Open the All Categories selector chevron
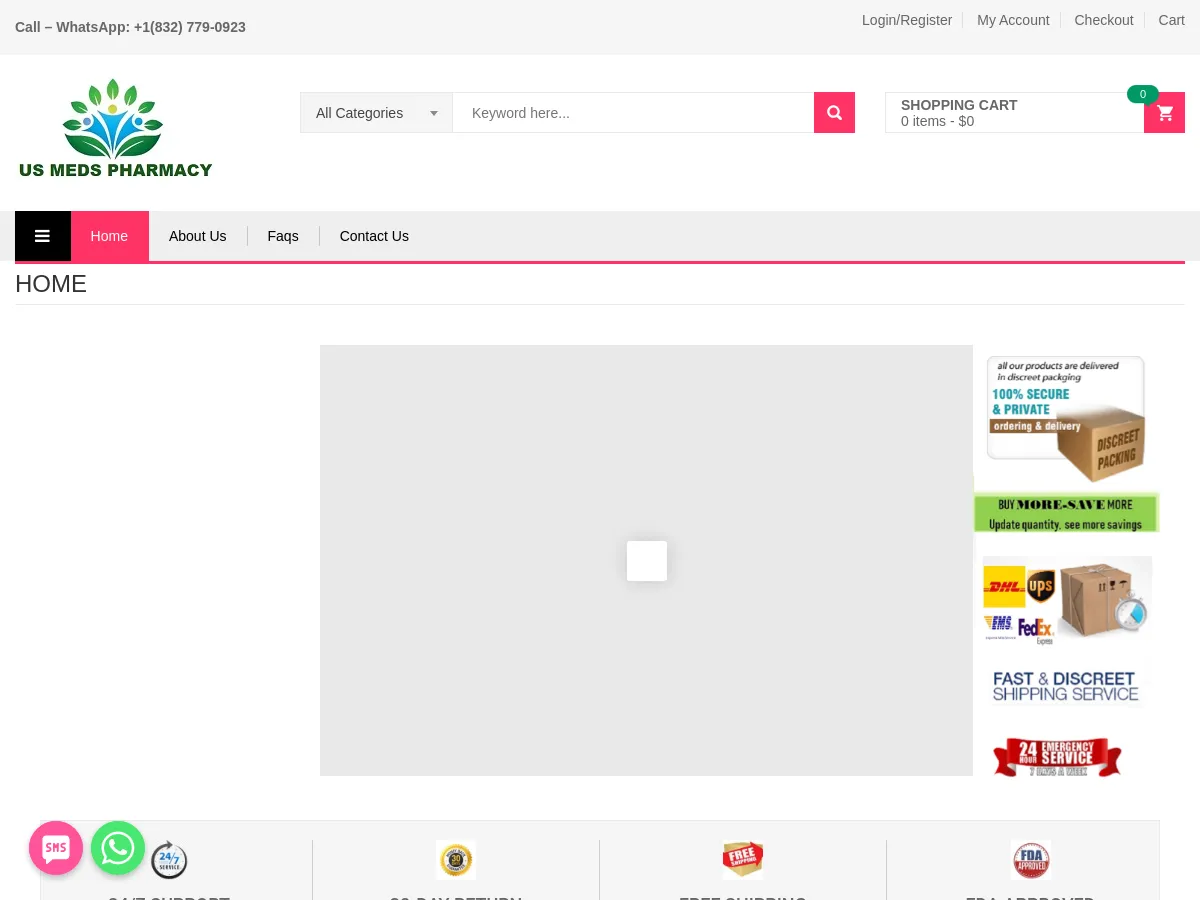This screenshot has width=1200, height=900. (434, 112)
